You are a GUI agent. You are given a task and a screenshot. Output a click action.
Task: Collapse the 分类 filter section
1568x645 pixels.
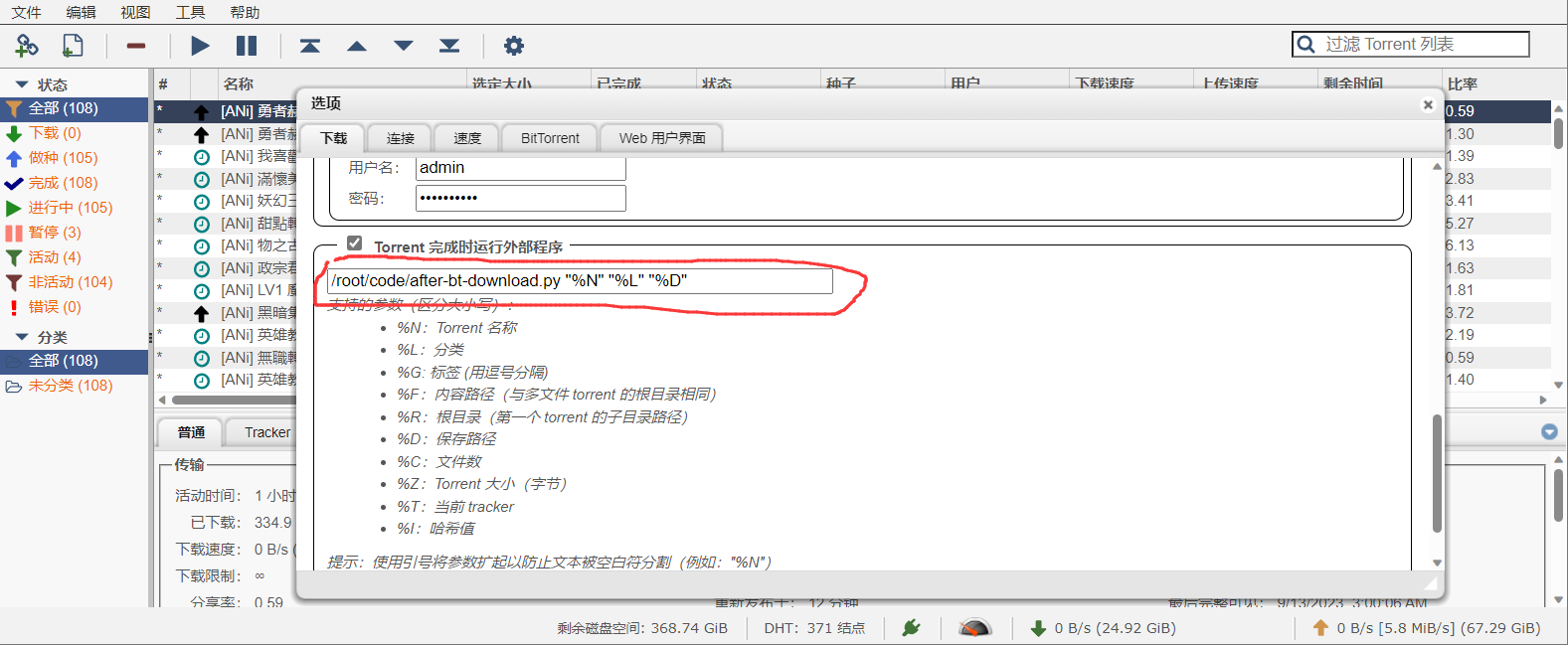(21, 337)
